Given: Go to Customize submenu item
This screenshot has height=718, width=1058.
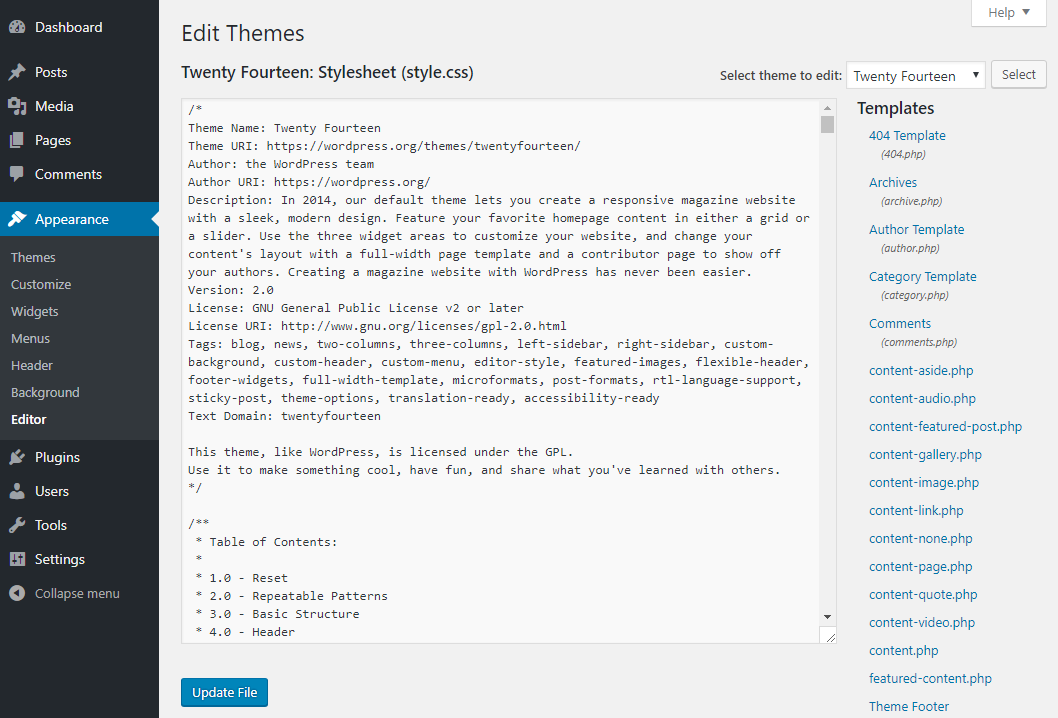Looking at the screenshot, I should pyautogui.click(x=41, y=284).
